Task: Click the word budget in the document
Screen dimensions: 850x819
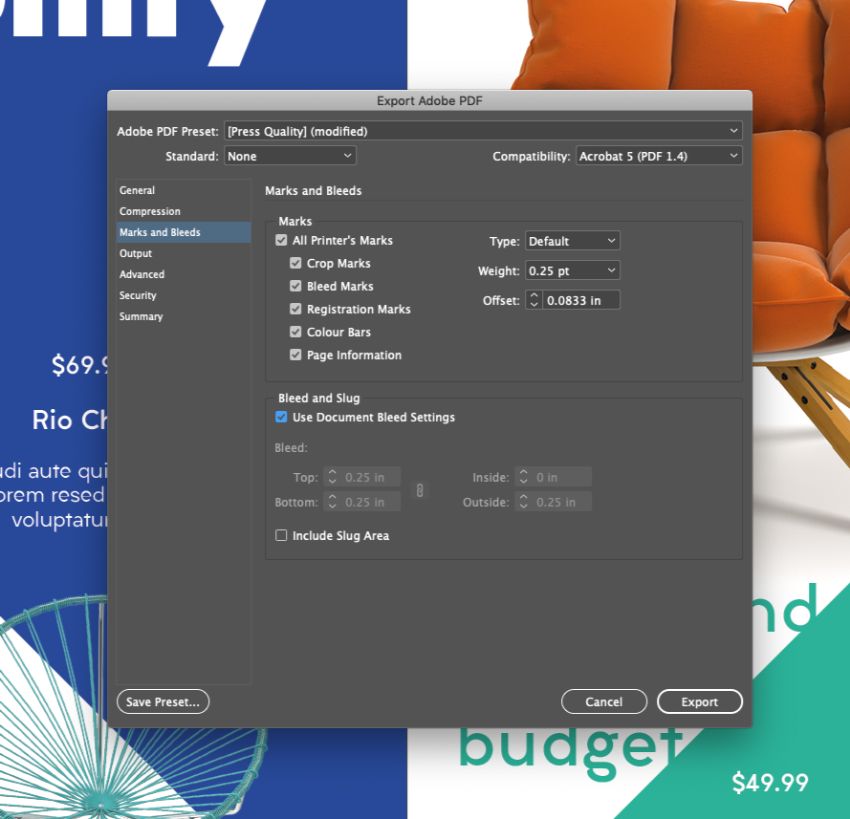Action: (570, 752)
